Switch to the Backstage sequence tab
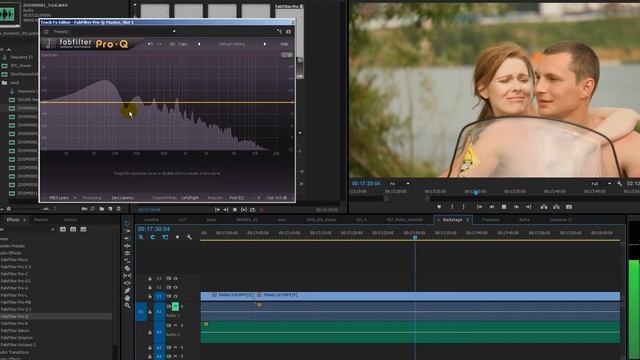Screen dimensions: 640x360 (452, 220)
